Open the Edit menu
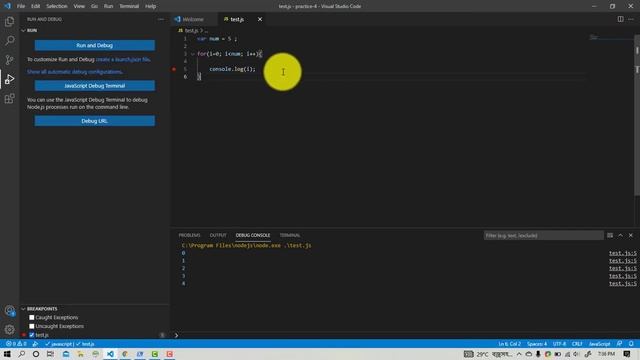The width and height of the screenshot is (640, 360). pyautogui.click(x=36, y=6)
